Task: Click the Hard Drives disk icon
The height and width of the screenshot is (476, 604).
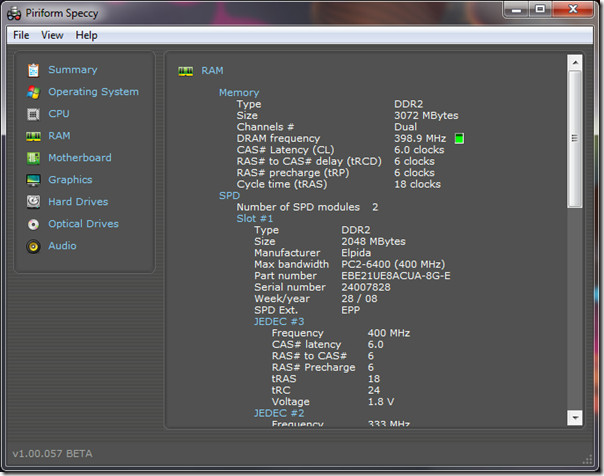Action: (x=34, y=202)
